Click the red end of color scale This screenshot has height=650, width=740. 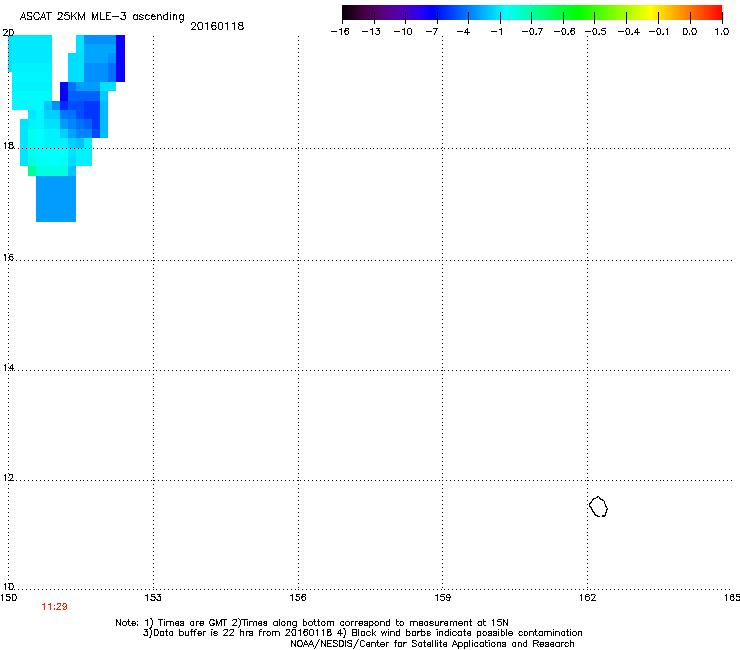(x=713, y=13)
